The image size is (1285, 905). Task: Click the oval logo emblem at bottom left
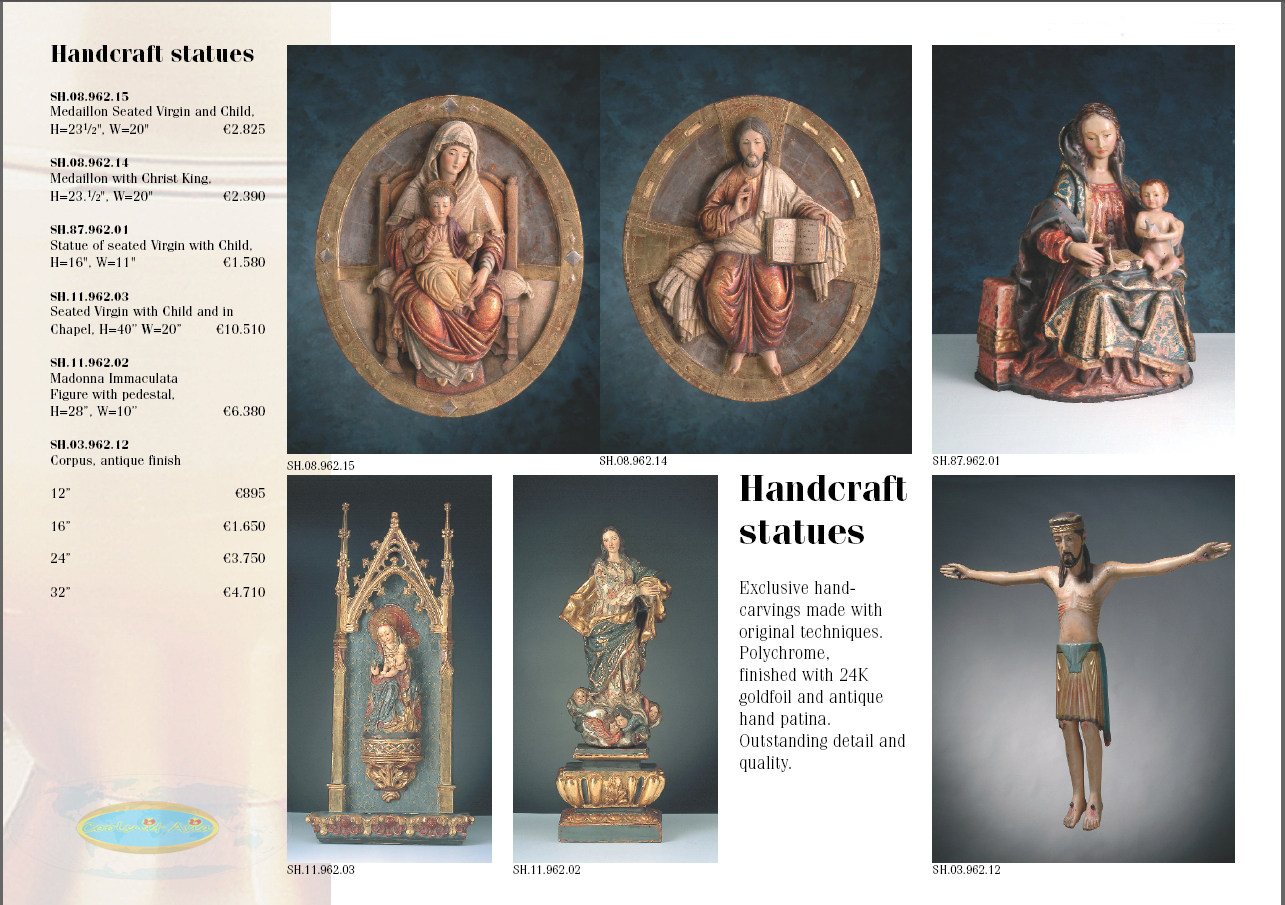[147, 827]
